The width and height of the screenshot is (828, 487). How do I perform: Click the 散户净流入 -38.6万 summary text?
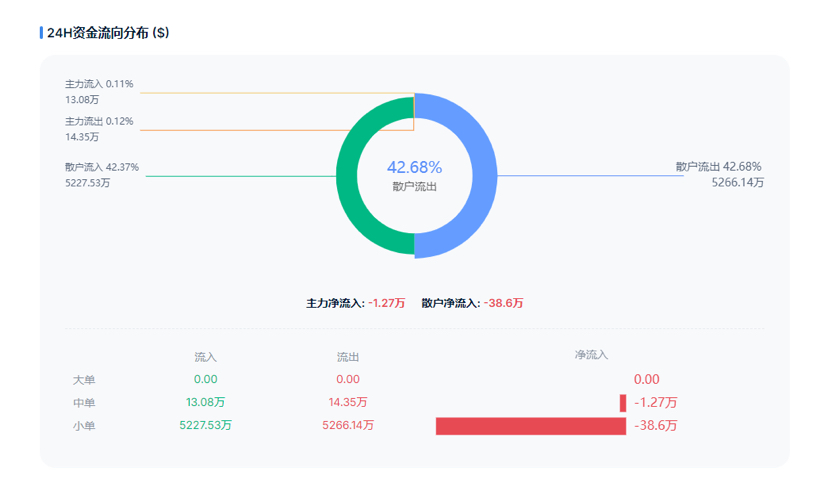[472, 303]
